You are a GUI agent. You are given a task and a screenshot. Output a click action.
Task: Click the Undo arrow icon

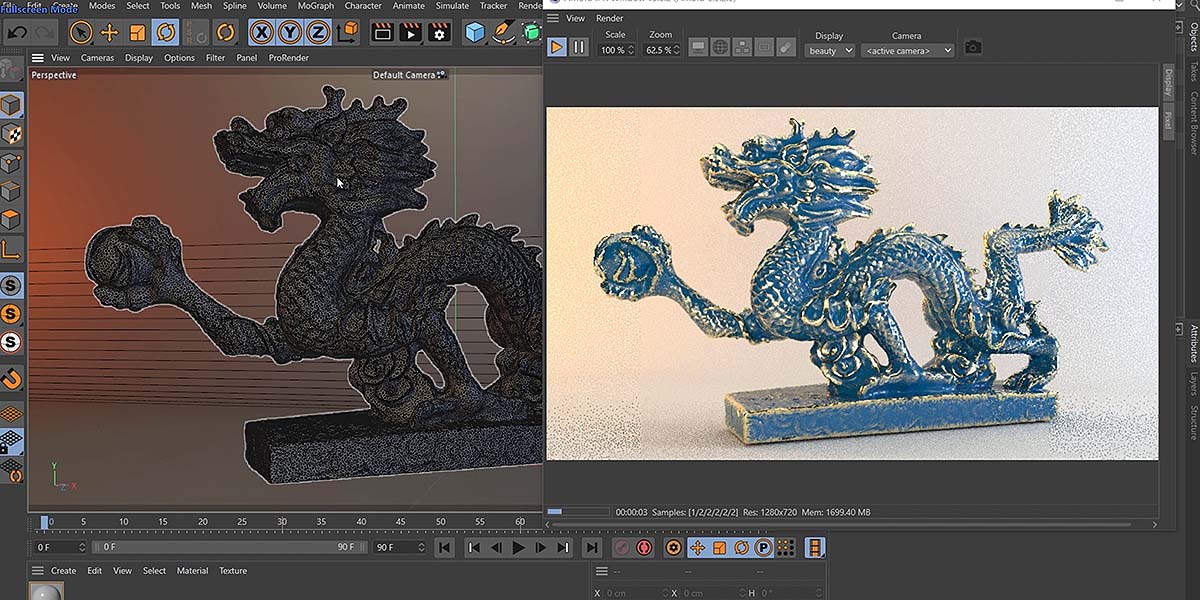(17, 32)
